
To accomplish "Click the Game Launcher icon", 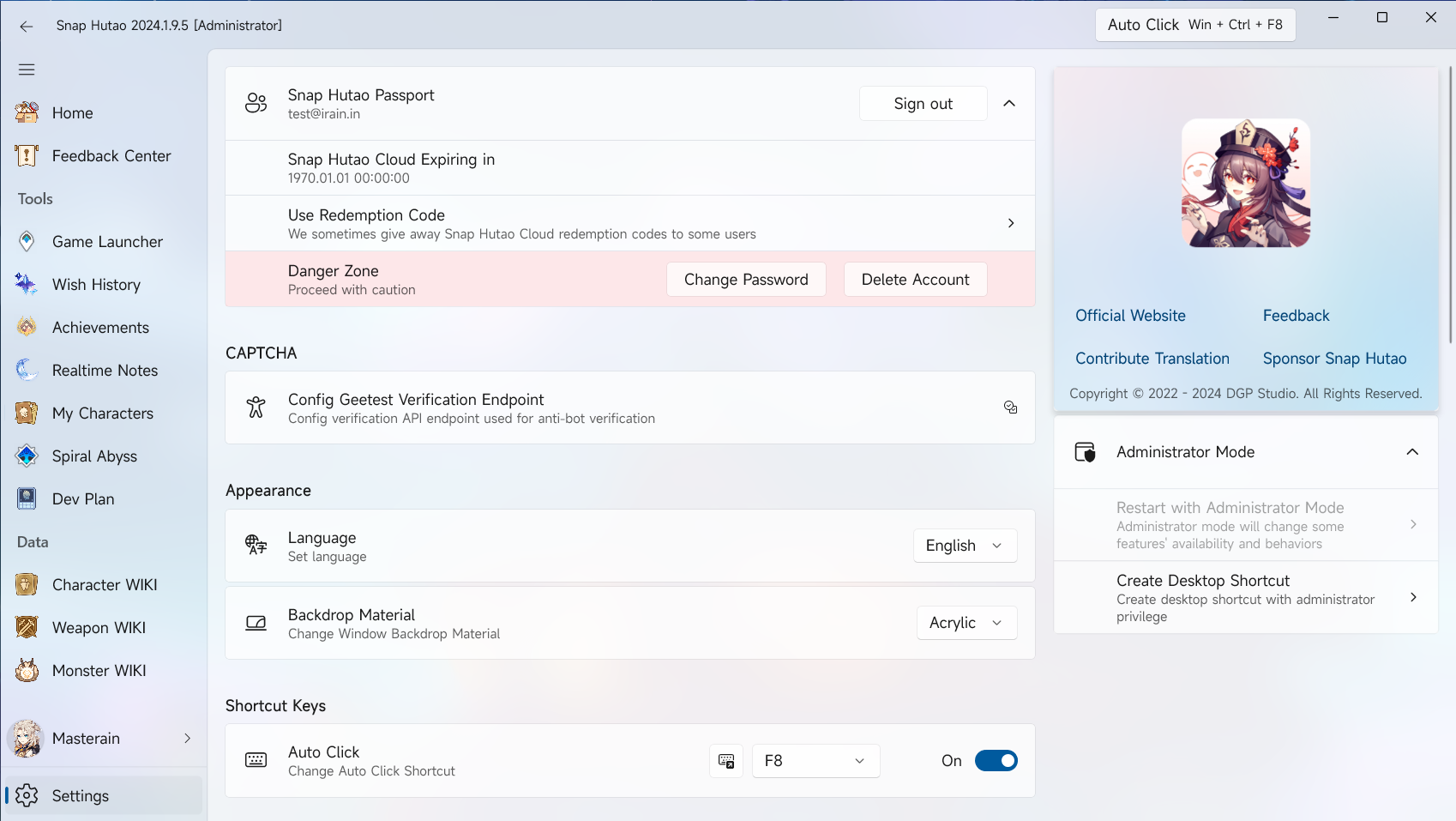I will (x=27, y=241).
